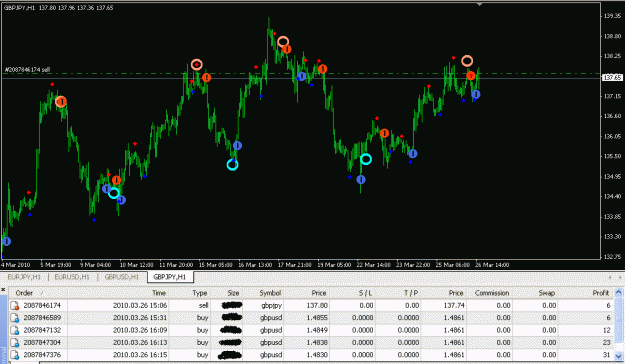625x364 pixels.
Task: Click the open price 1.4849 cell
Action: pos(317,330)
